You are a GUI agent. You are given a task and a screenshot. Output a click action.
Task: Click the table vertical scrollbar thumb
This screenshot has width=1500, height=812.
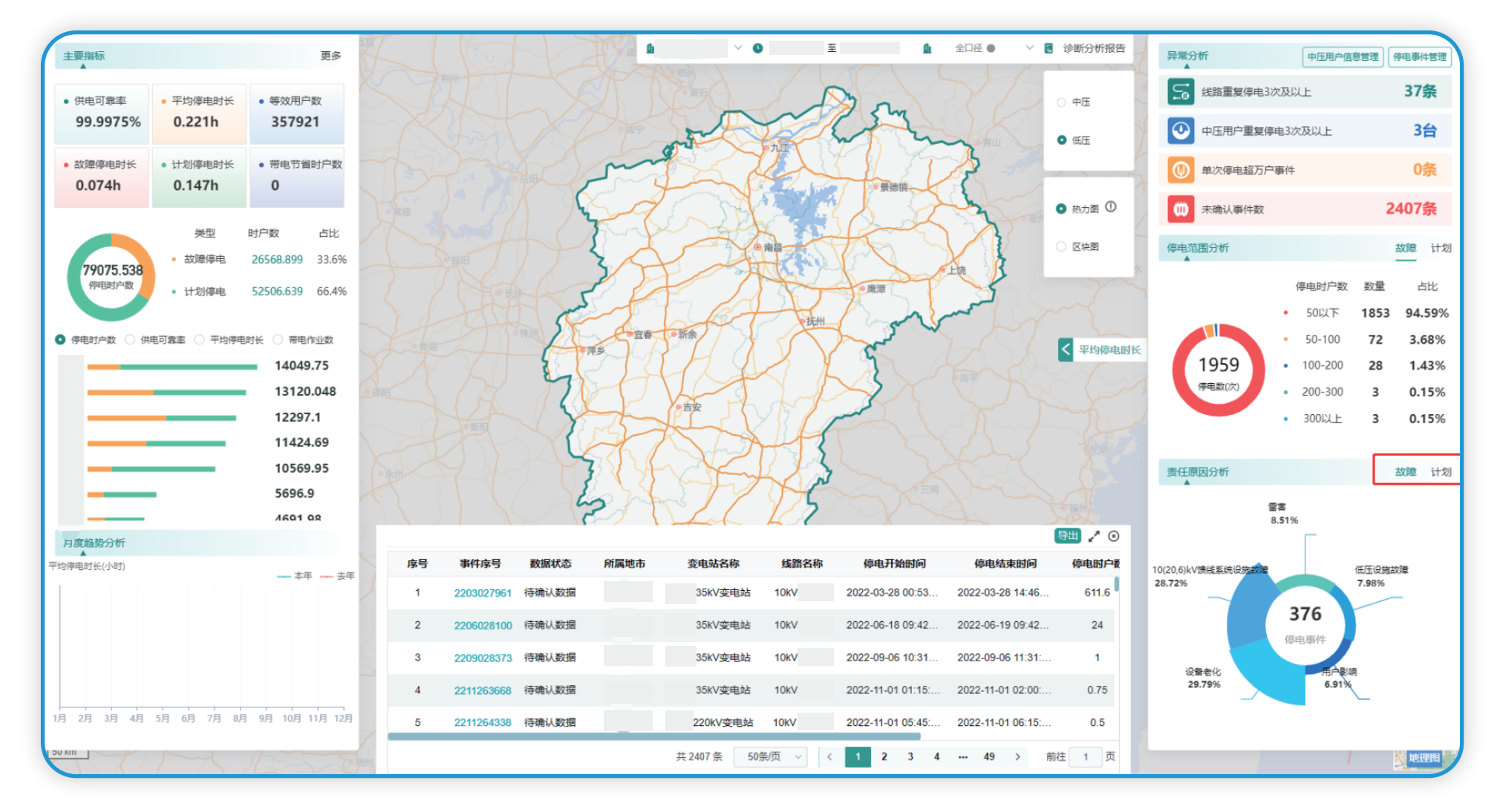point(1116,584)
